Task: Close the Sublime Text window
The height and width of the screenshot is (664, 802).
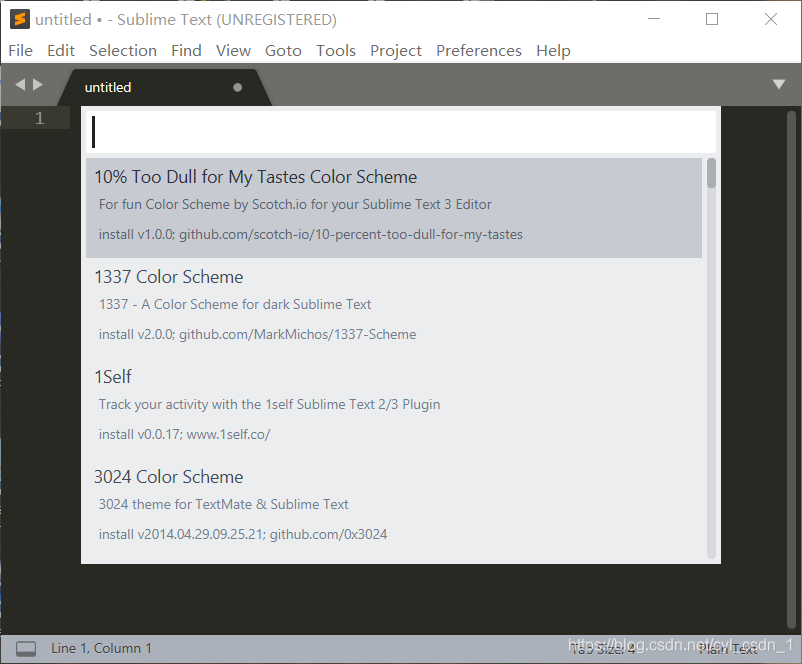Action: (771, 19)
